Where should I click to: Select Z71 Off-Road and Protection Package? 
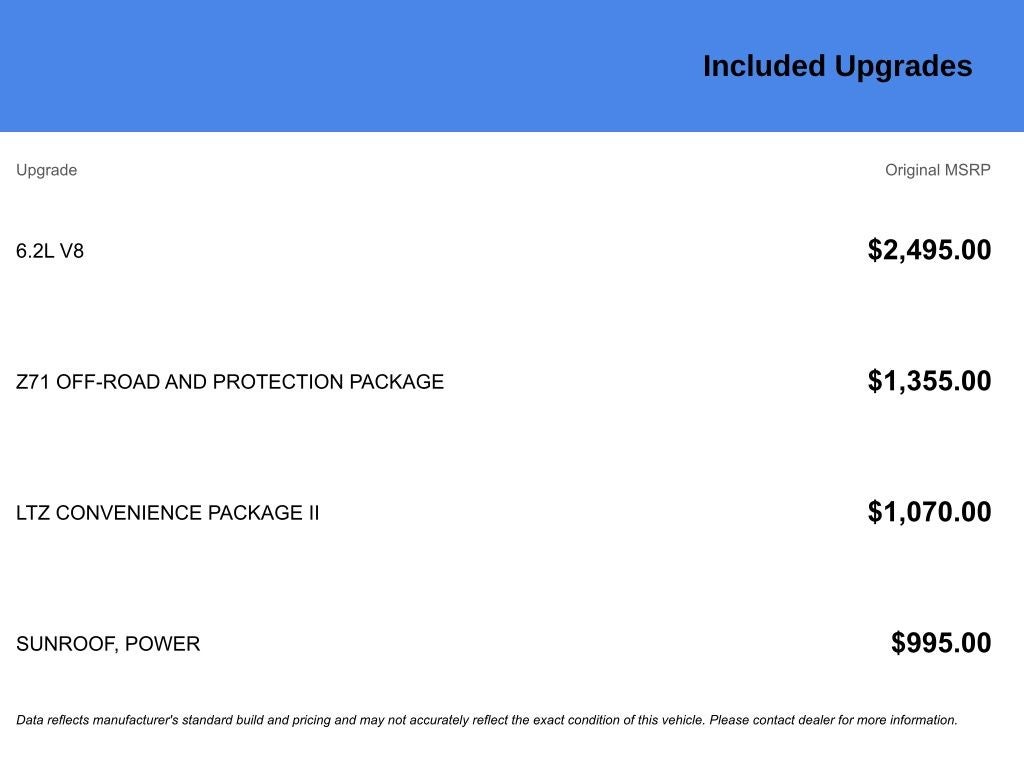coord(230,381)
